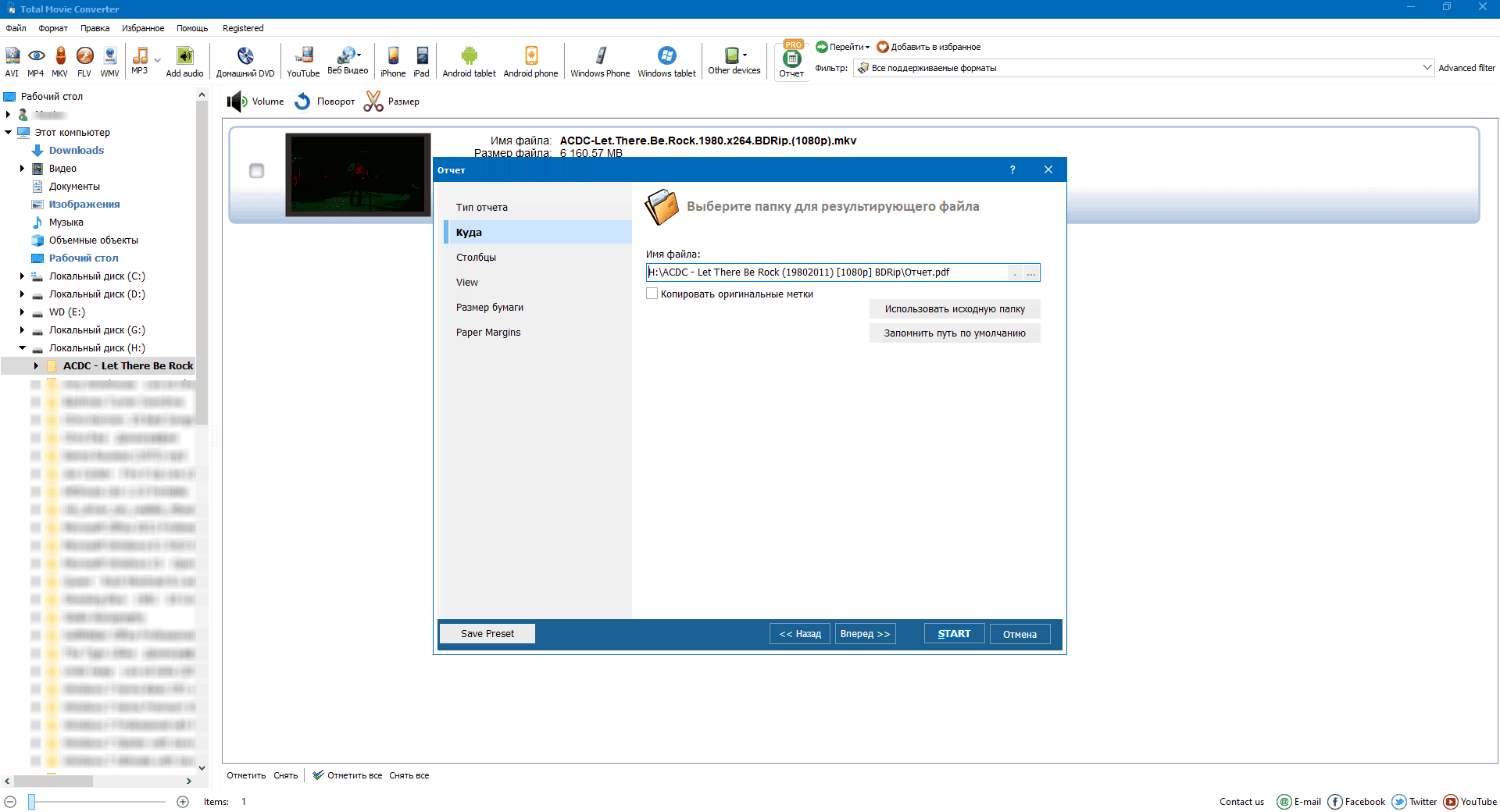Click the Отмена button
Viewport: 1500px width, 812px height.
click(x=1020, y=634)
